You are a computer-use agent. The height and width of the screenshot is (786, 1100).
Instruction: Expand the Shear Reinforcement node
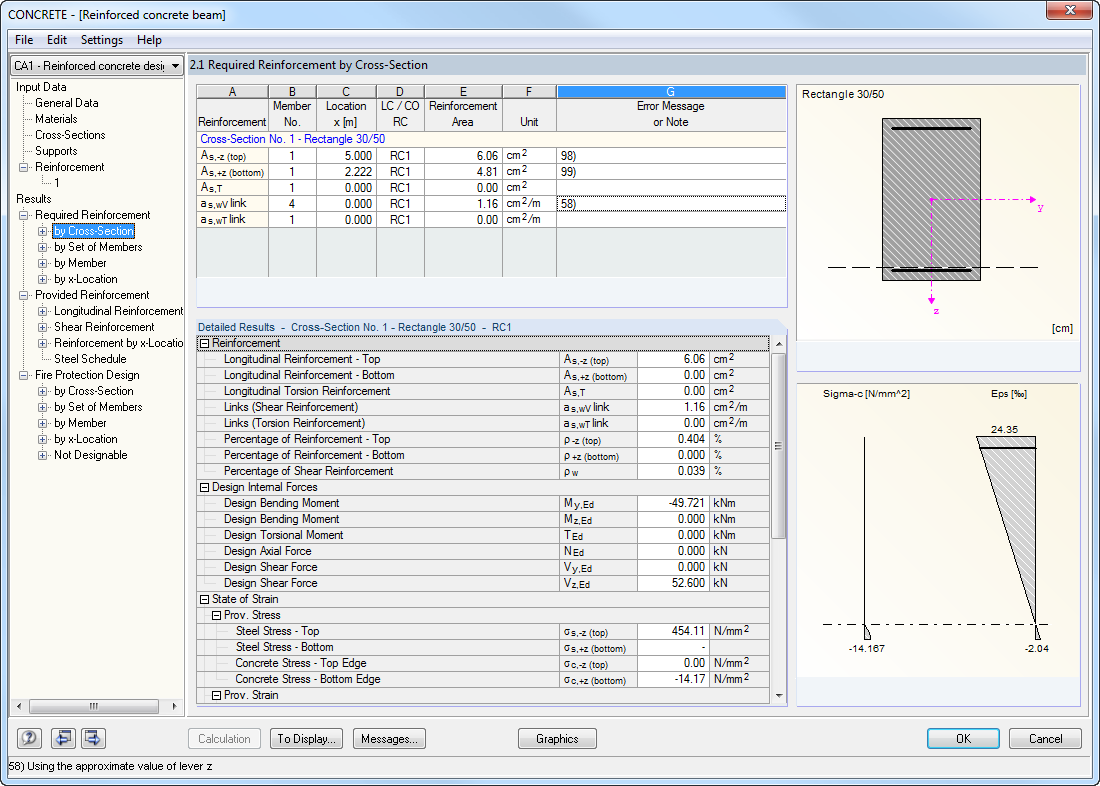coord(43,327)
